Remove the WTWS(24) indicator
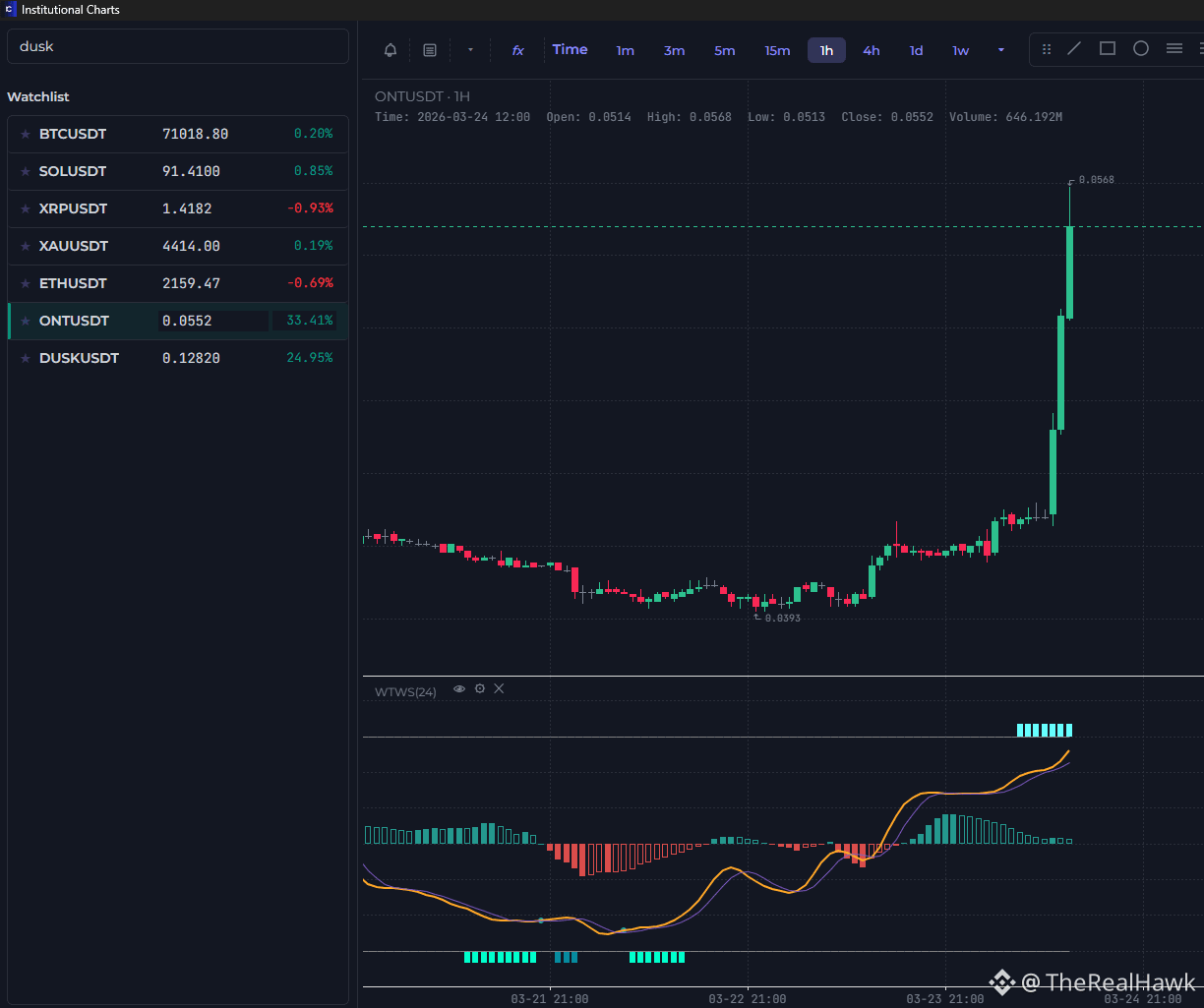 point(499,689)
